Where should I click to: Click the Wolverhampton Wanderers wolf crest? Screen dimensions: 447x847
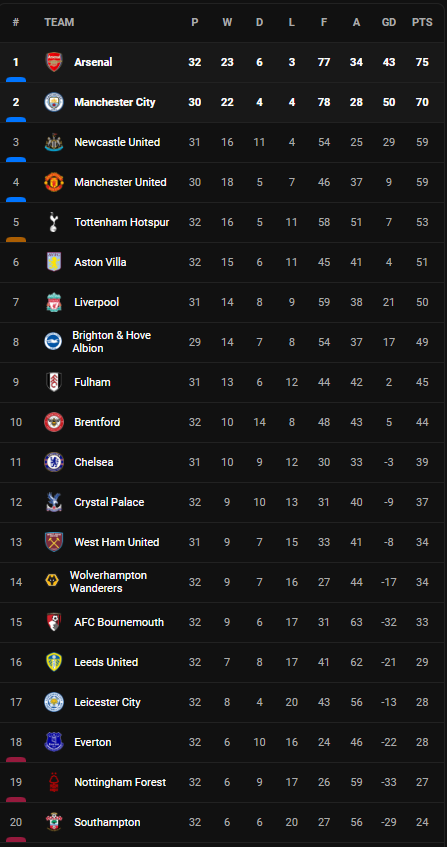(52, 582)
